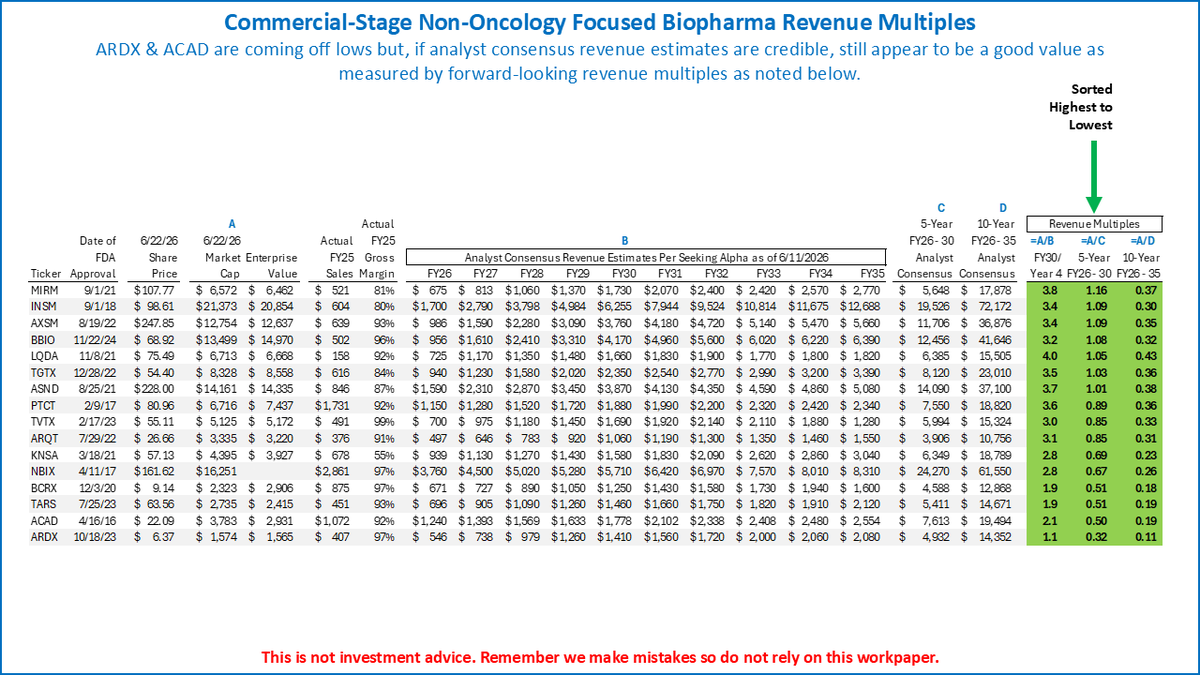Click LQDA 10-year multiple "0.43"
The image size is (1200, 675).
tap(1144, 355)
